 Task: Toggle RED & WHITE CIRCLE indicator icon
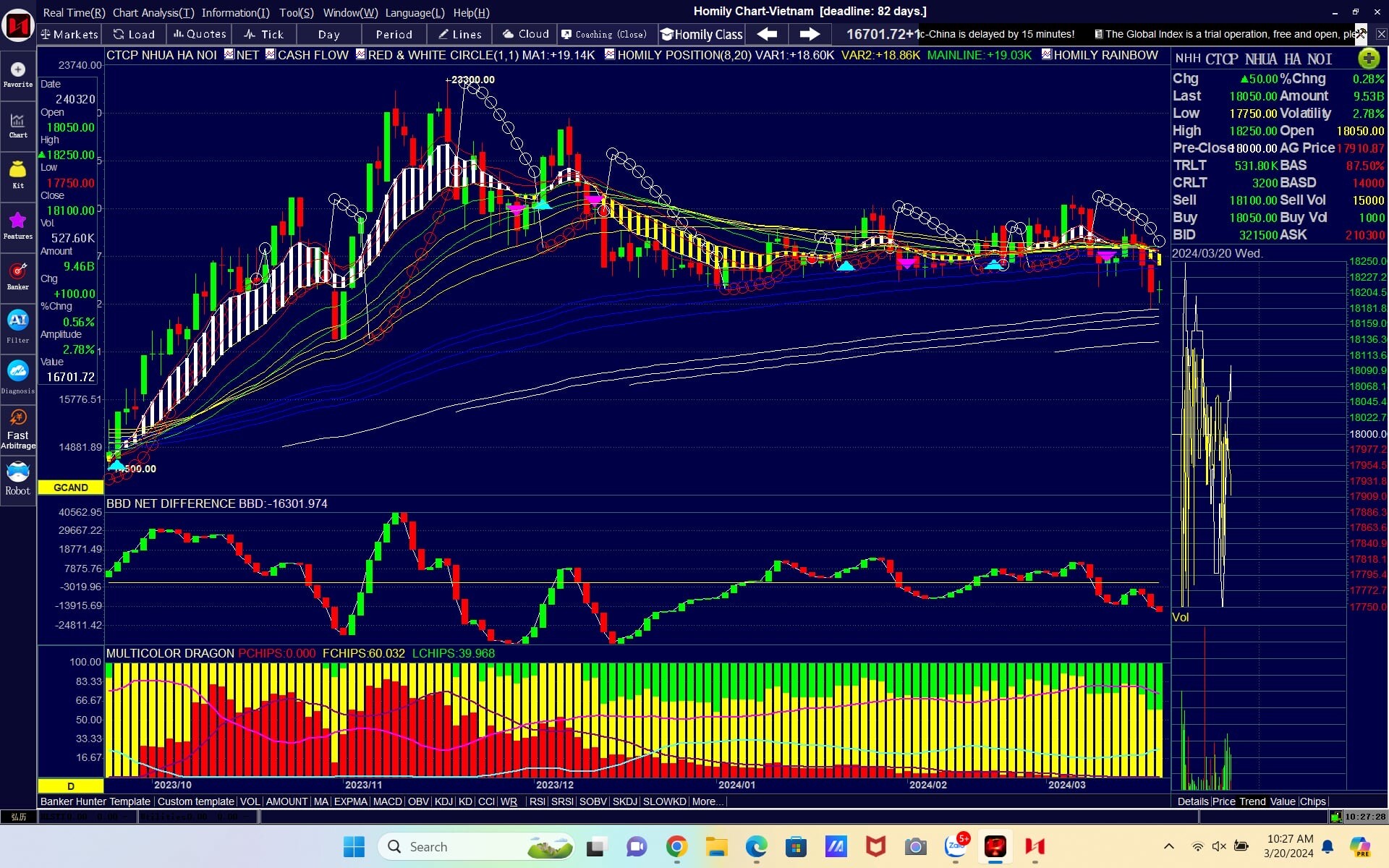coord(361,54)
